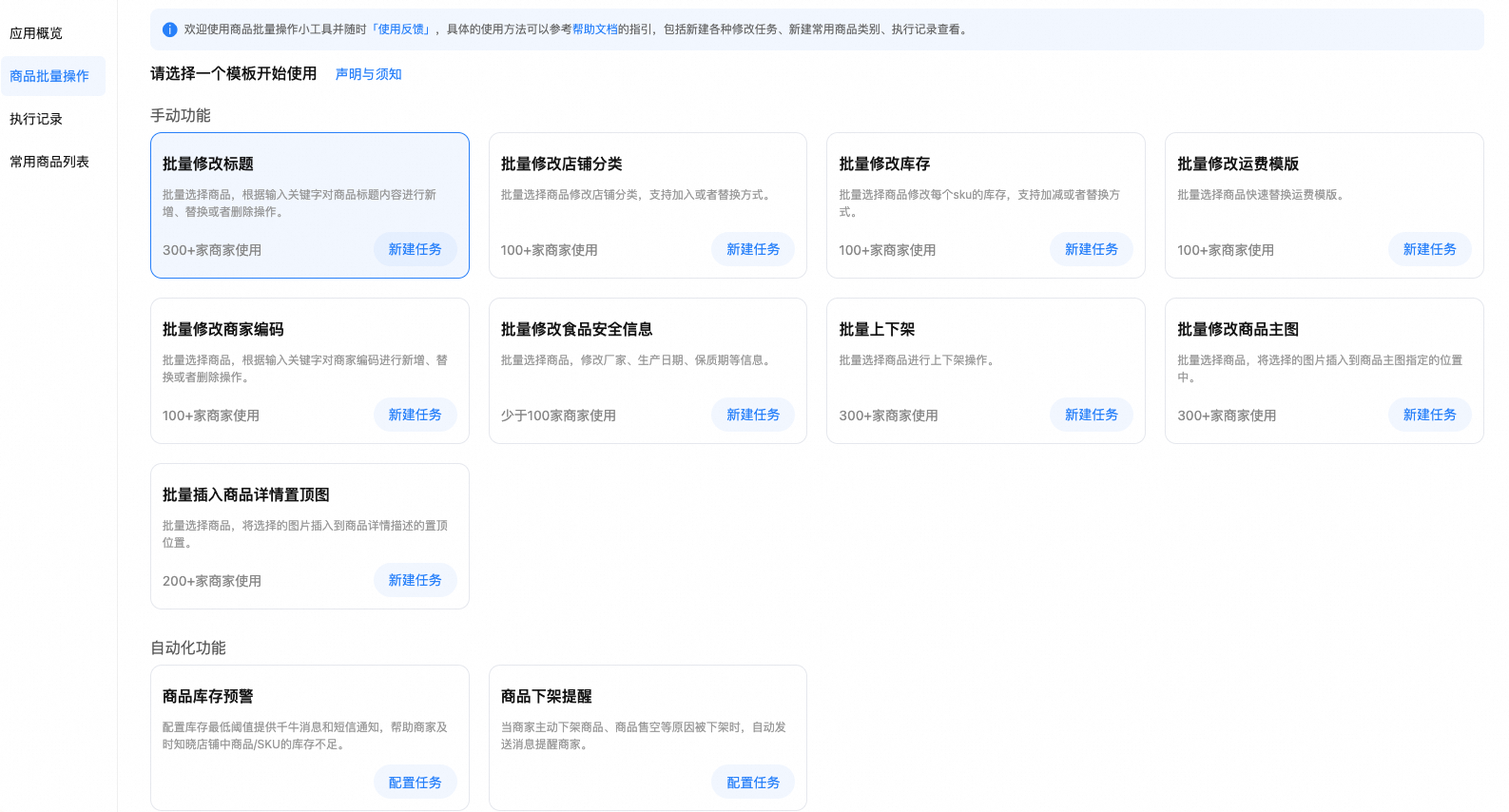Open the 帮助文档 link in banner

click(x=594, y=29)
